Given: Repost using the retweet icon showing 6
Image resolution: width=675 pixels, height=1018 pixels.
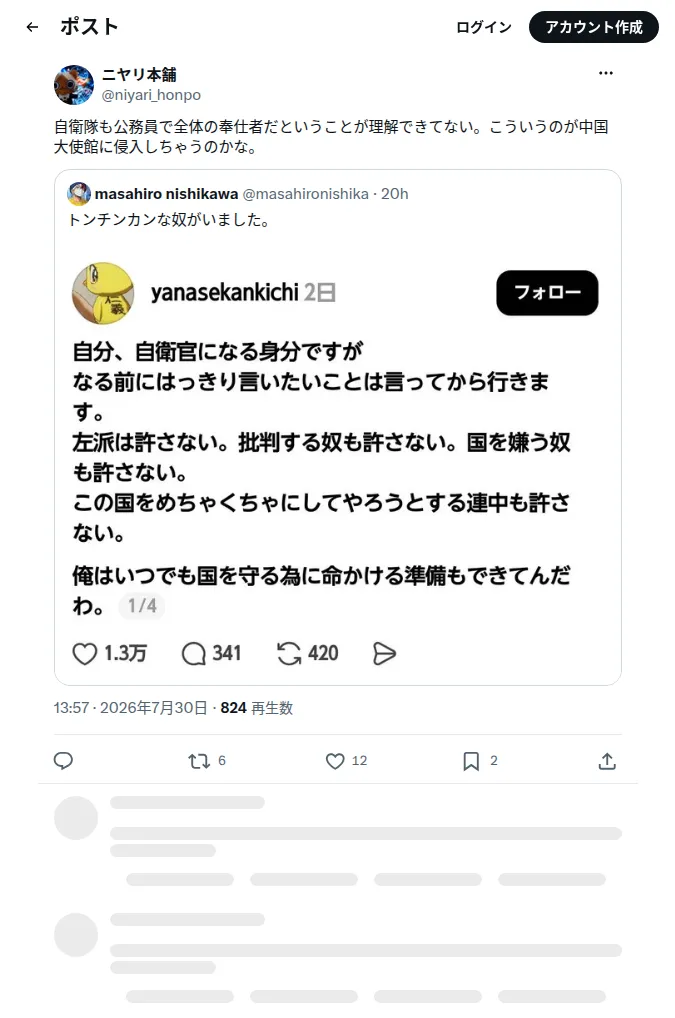Looking at the screenshot, I should pyautogui.click(x=206, y=760).
